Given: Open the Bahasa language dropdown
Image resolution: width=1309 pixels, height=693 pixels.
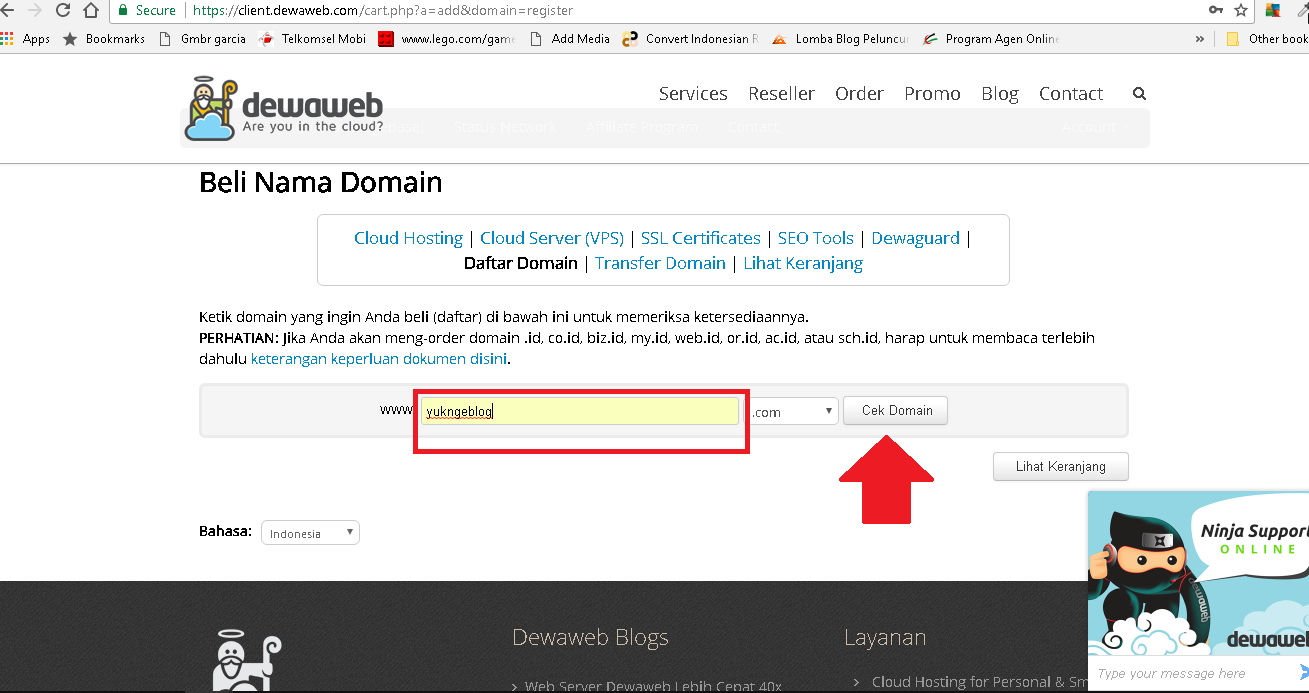Looking at the screenshot, I should tap(310, 533).
